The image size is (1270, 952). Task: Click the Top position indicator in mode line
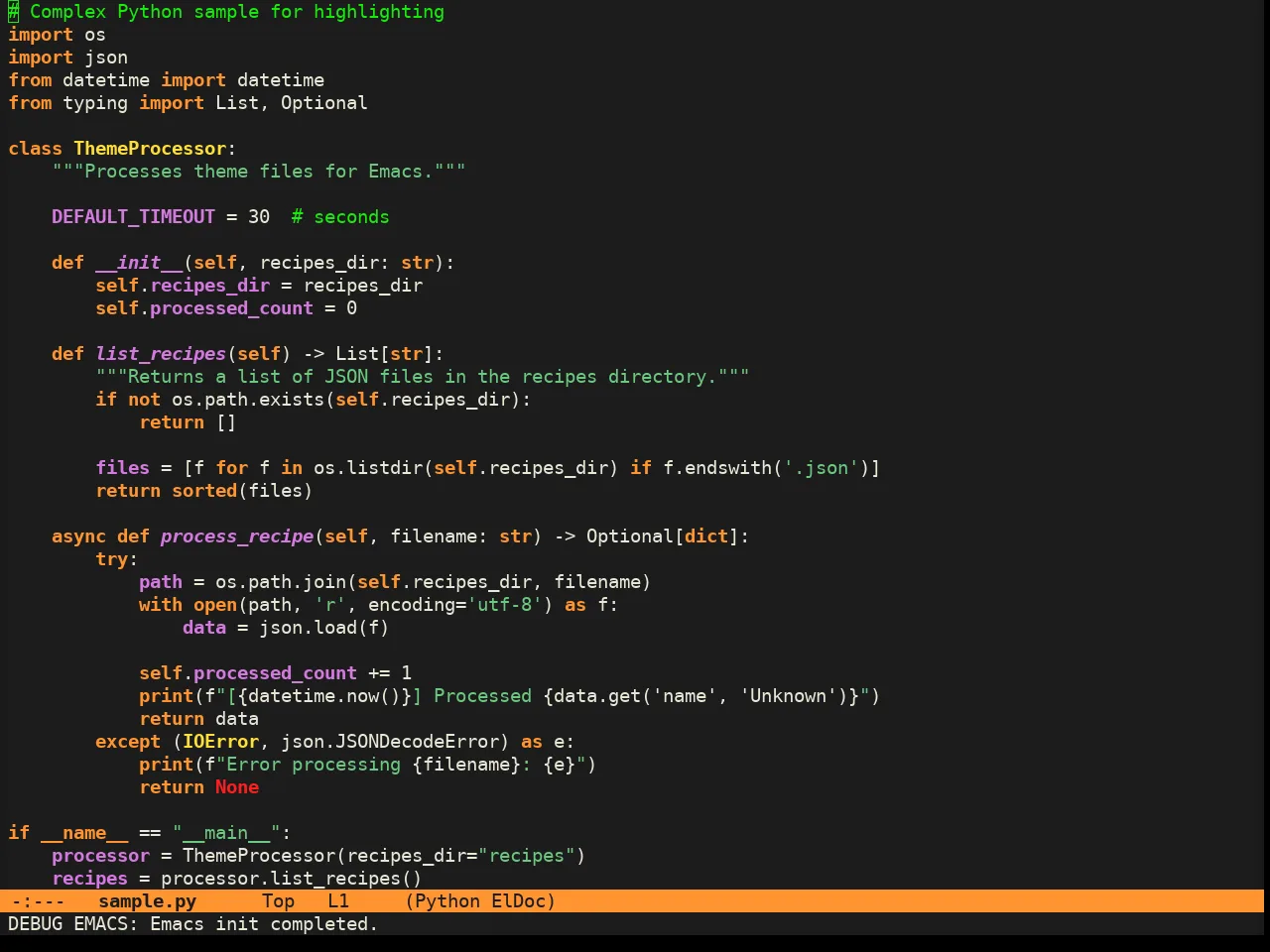[278, 901]
